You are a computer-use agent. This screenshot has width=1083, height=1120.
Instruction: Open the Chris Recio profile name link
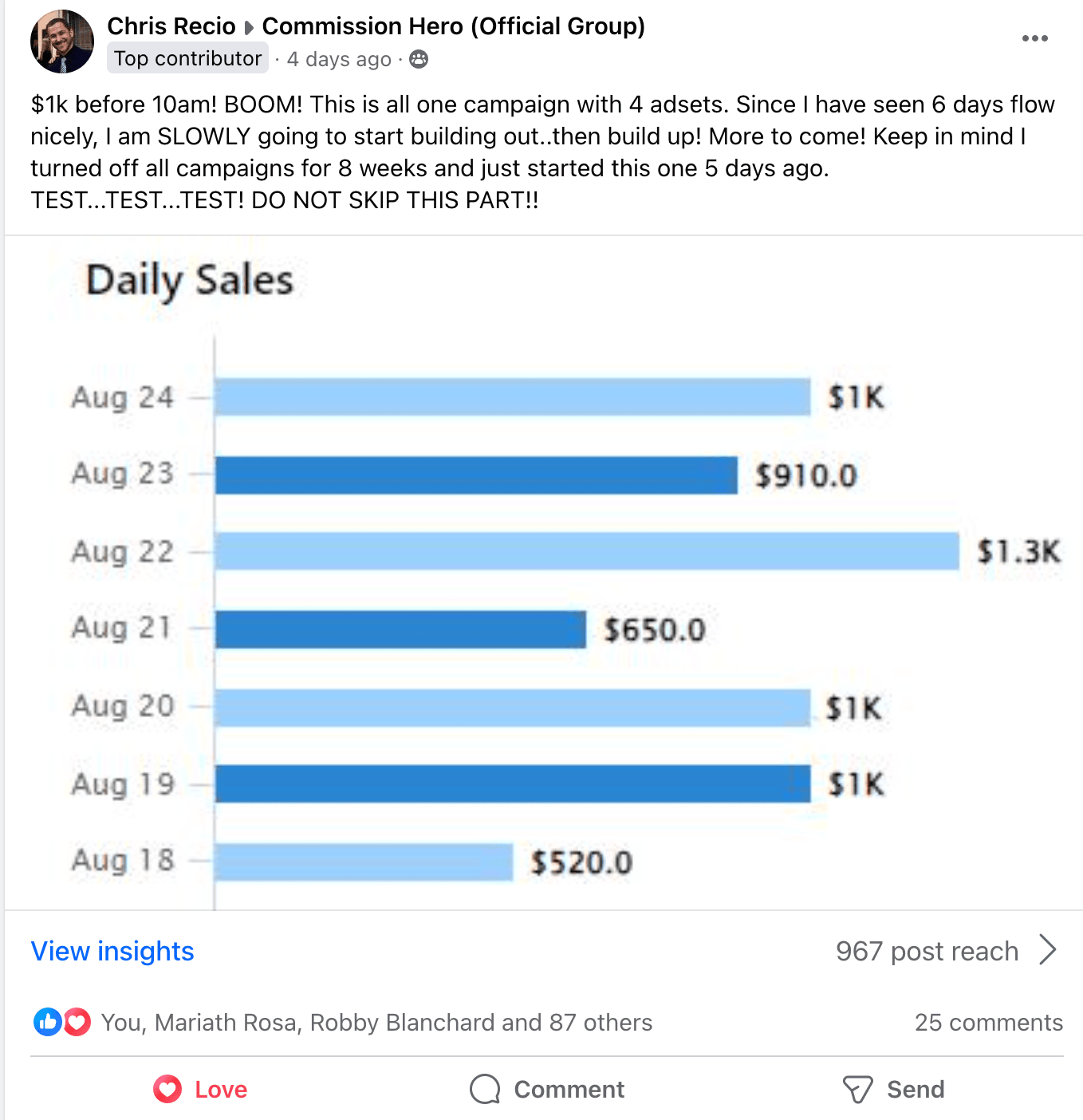171,26
